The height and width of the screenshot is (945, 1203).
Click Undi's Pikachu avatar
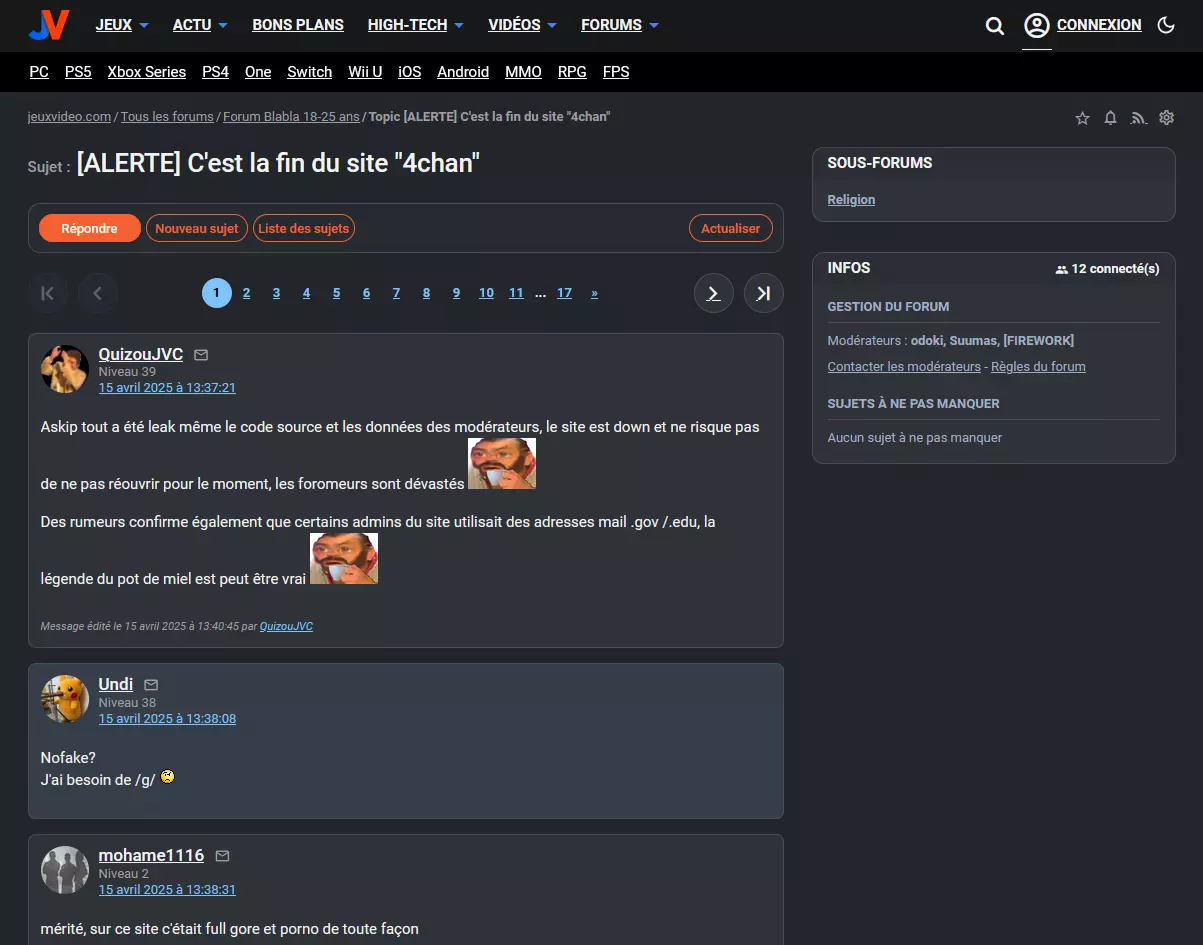coord(65,699)
